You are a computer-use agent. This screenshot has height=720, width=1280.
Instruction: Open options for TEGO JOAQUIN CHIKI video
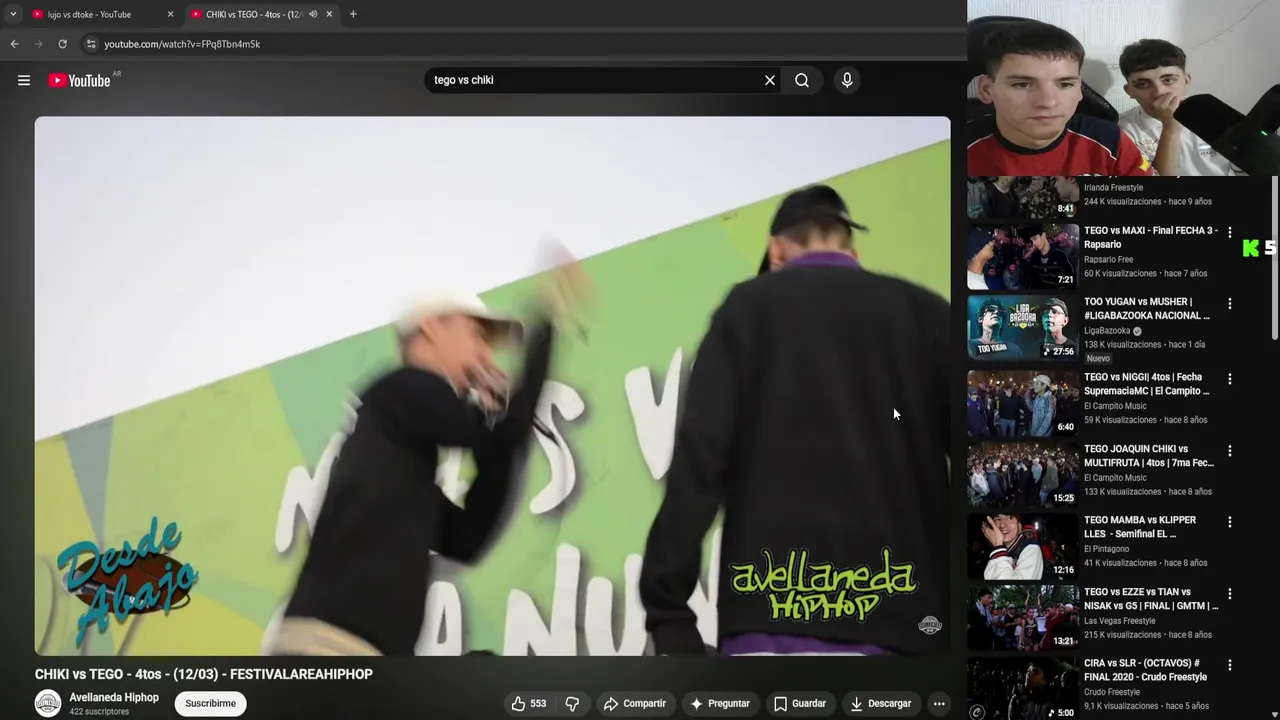[1230, 451]
